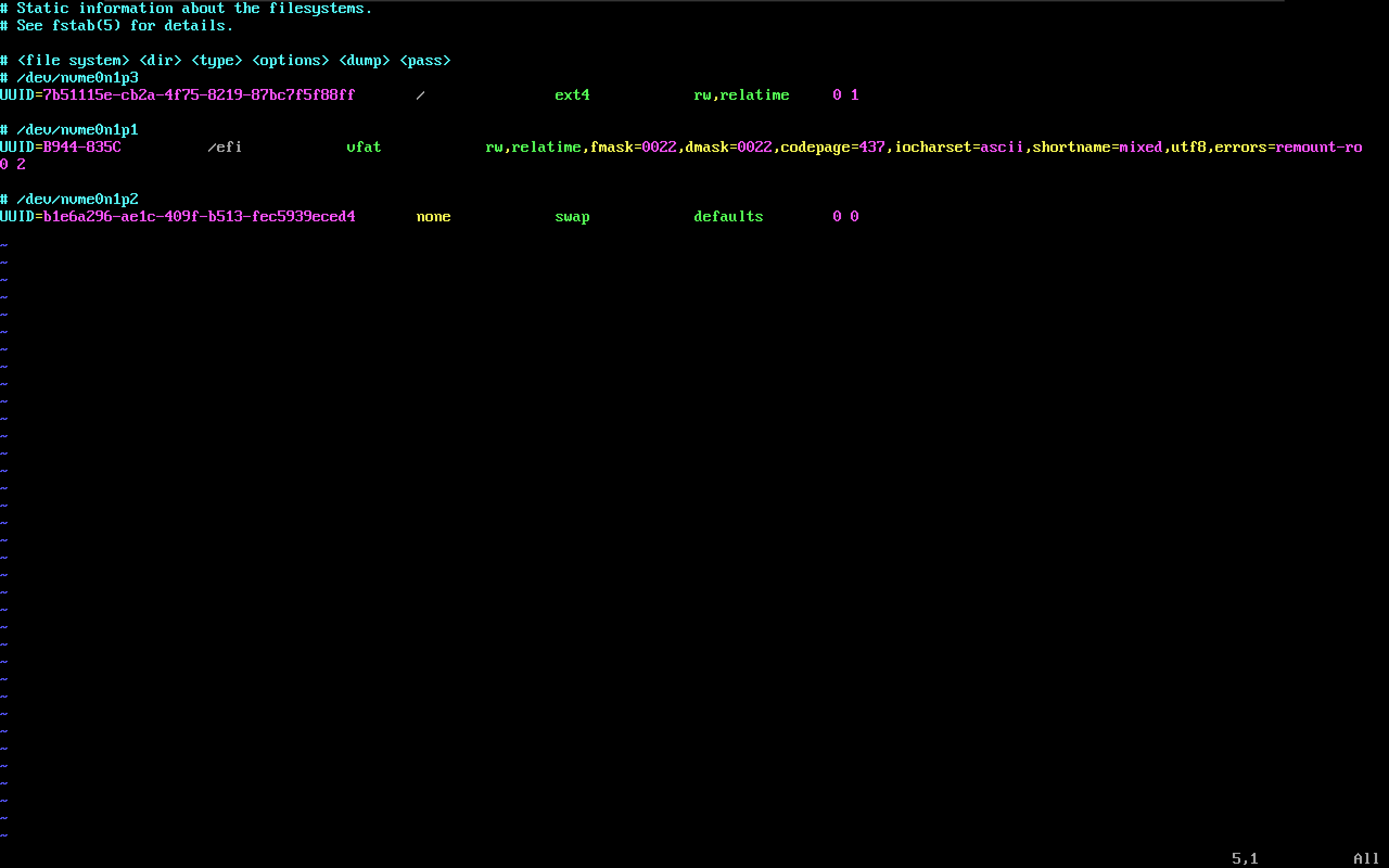Click the '# /dev/nvme0n1p3' comment
The image size is (1389, 868).
click(x=69, y=78)
